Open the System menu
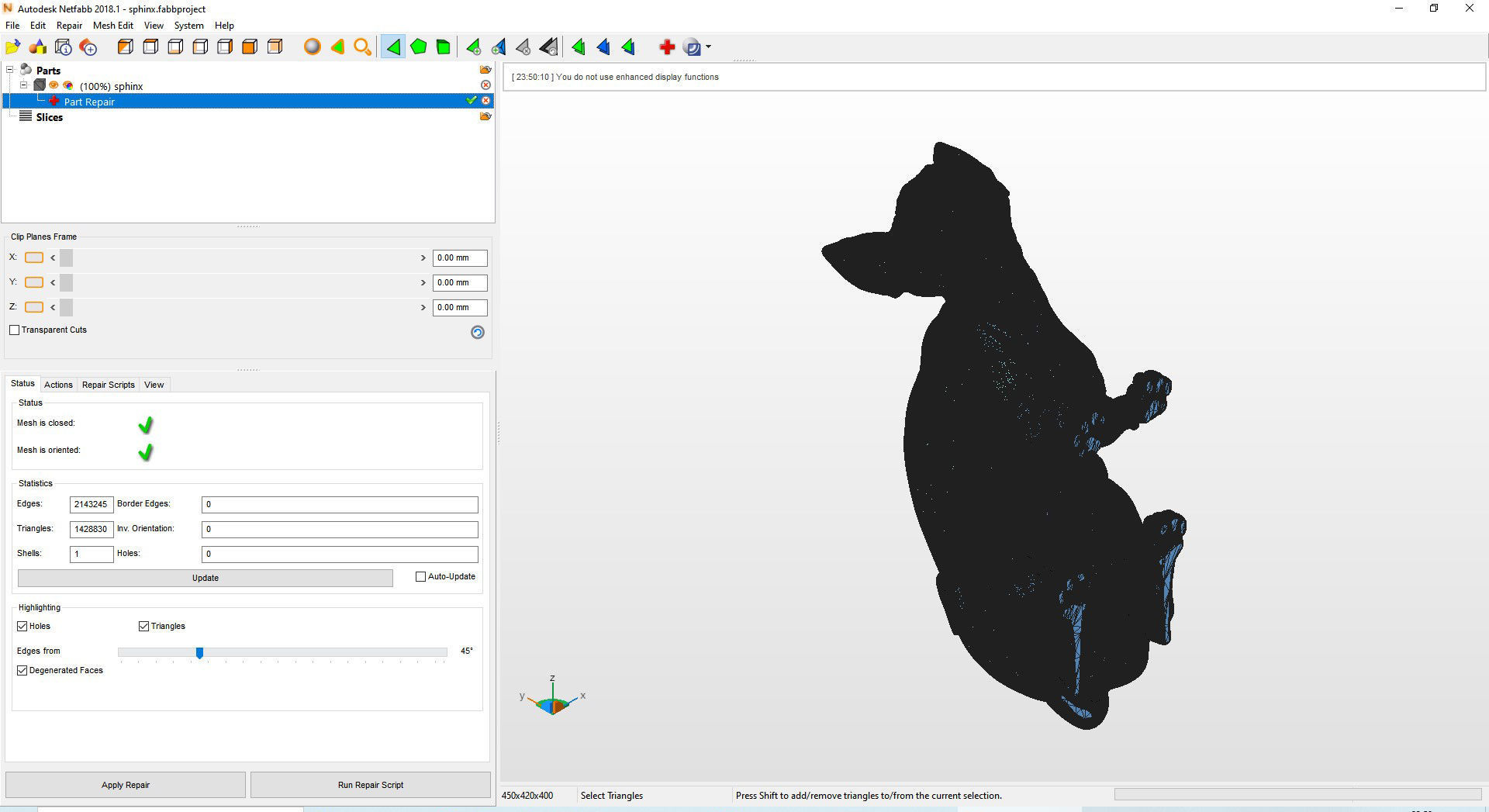The width and height of the screenshot is (1489, 812). (x=188, y=26)
